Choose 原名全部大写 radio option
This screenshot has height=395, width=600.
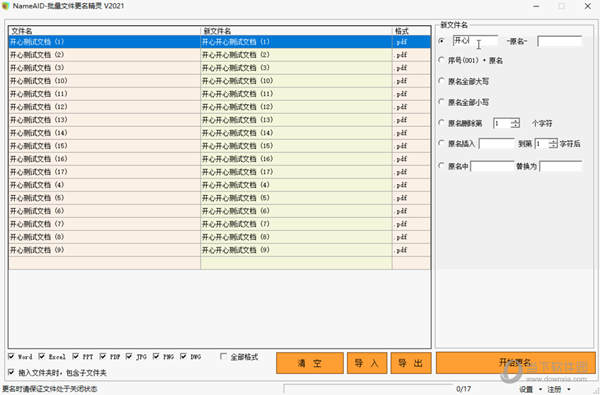click(442, 81)
